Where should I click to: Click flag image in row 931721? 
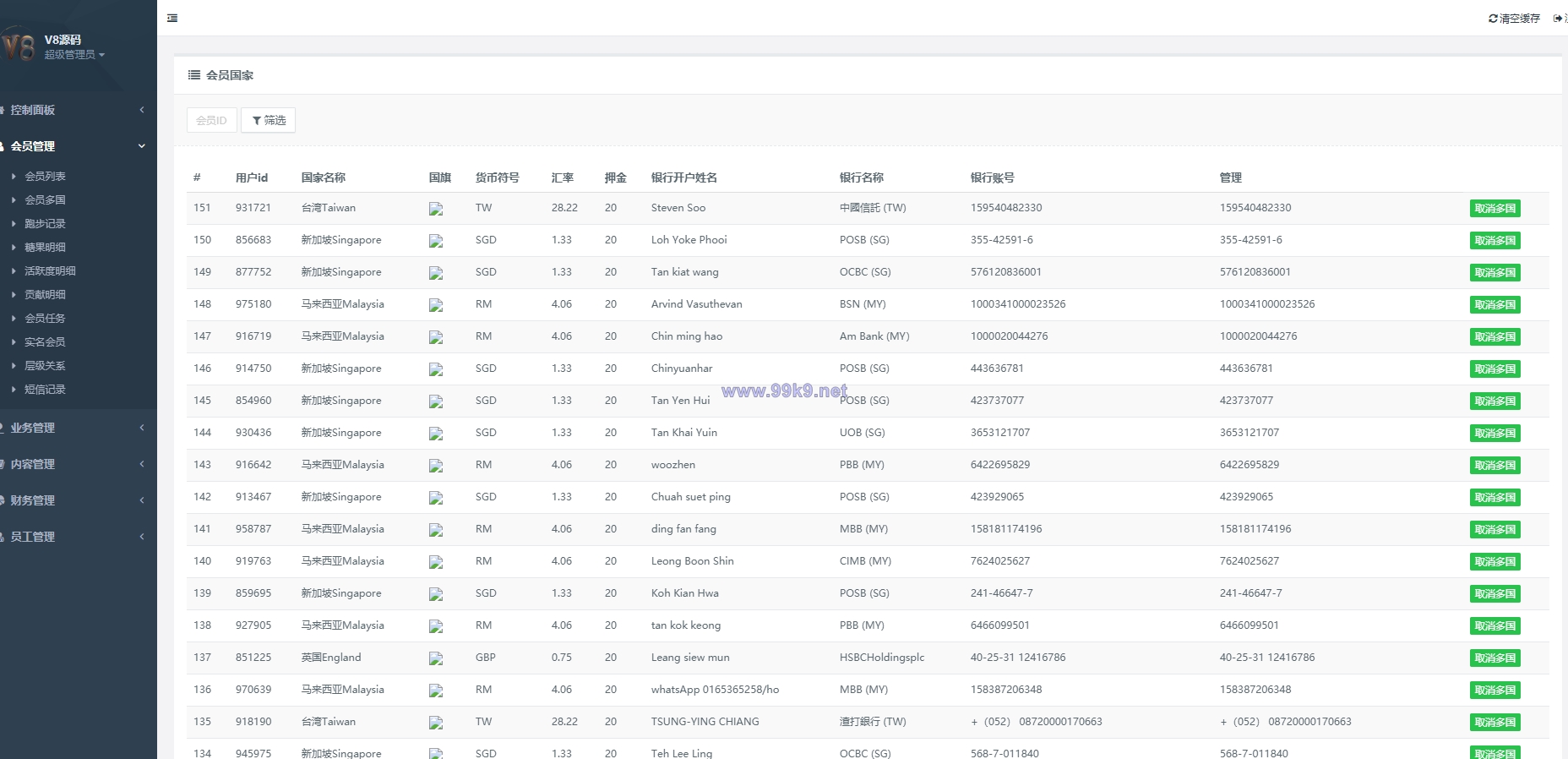click(x=436, y=209)
